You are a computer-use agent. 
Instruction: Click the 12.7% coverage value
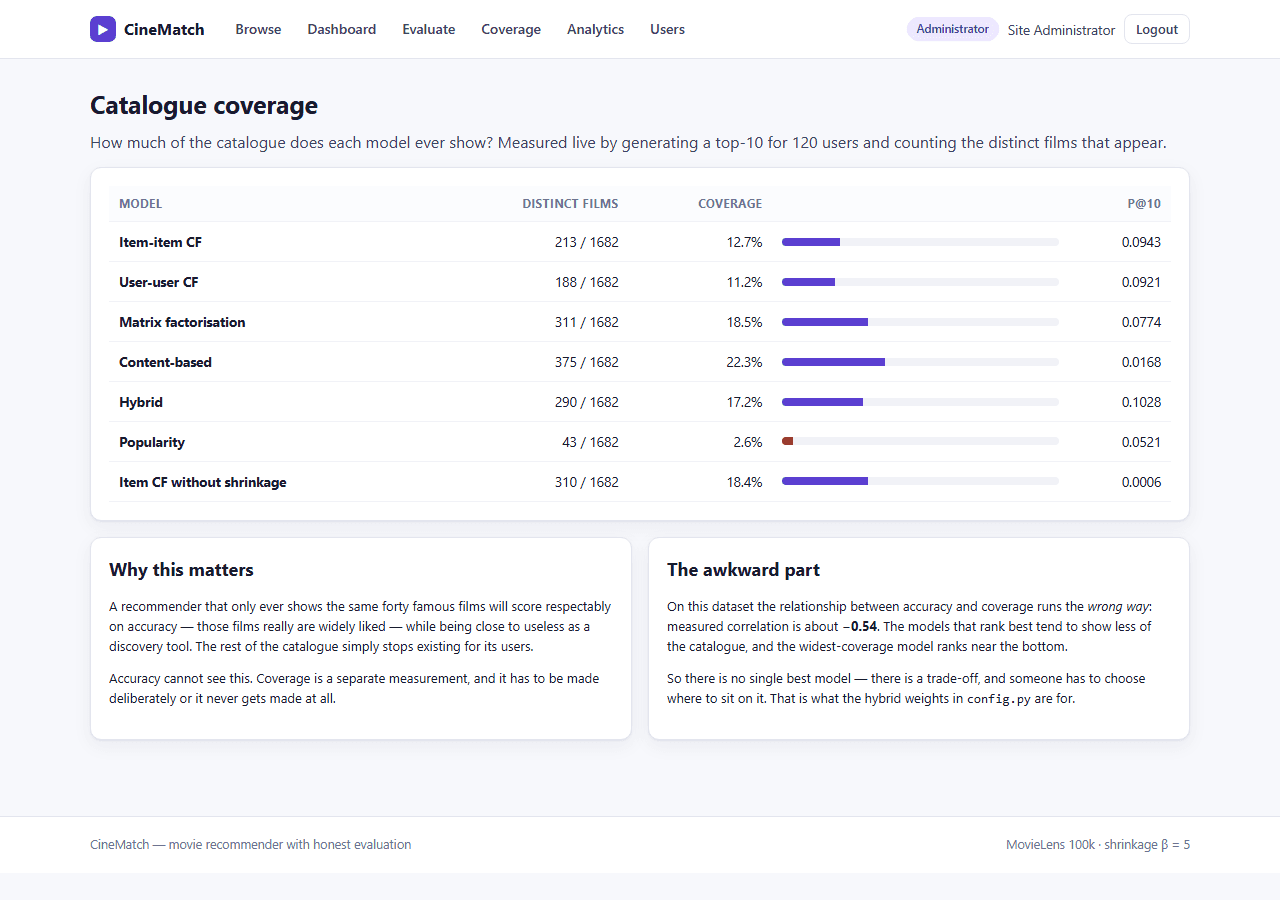[x=744, y=242]
